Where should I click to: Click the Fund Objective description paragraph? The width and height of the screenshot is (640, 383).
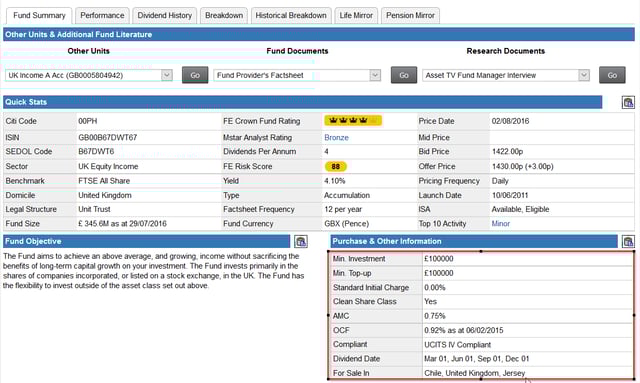coord(153,271)
